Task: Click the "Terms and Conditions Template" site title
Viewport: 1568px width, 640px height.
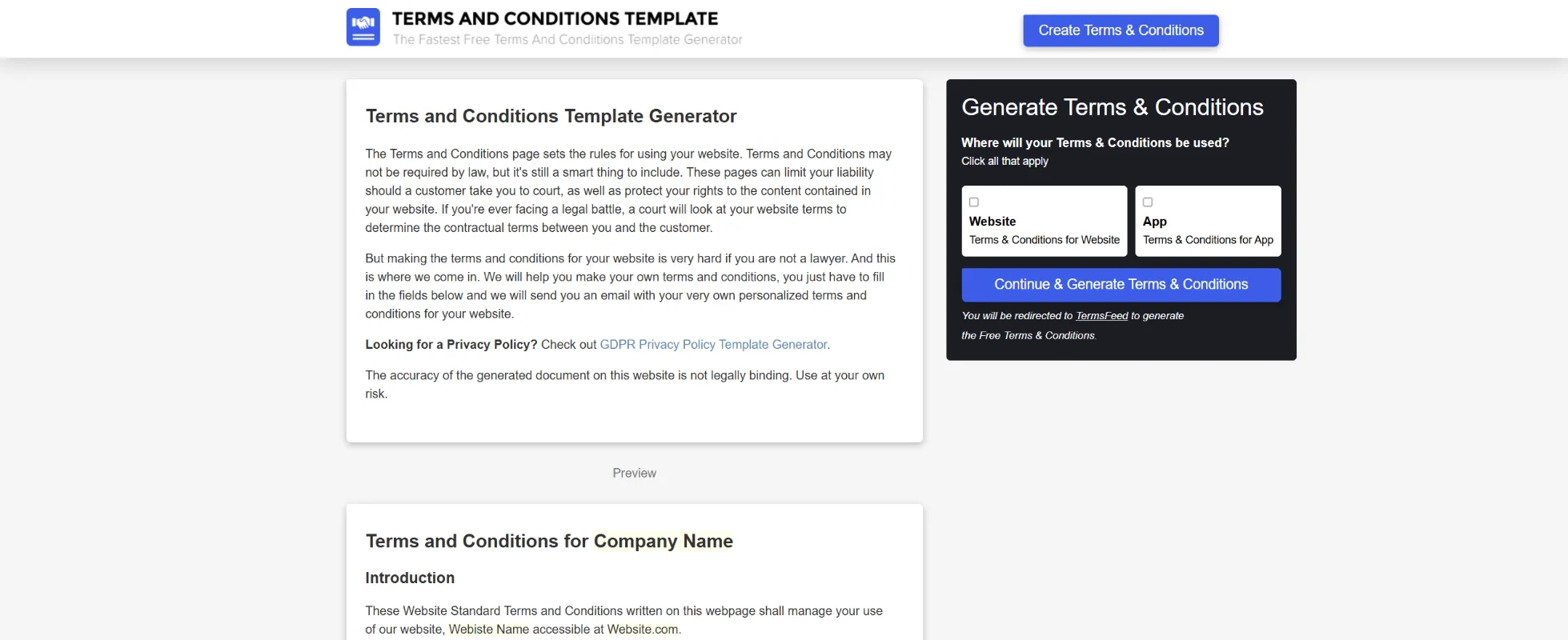Action: pyautogui.click(x=555, y=18)
